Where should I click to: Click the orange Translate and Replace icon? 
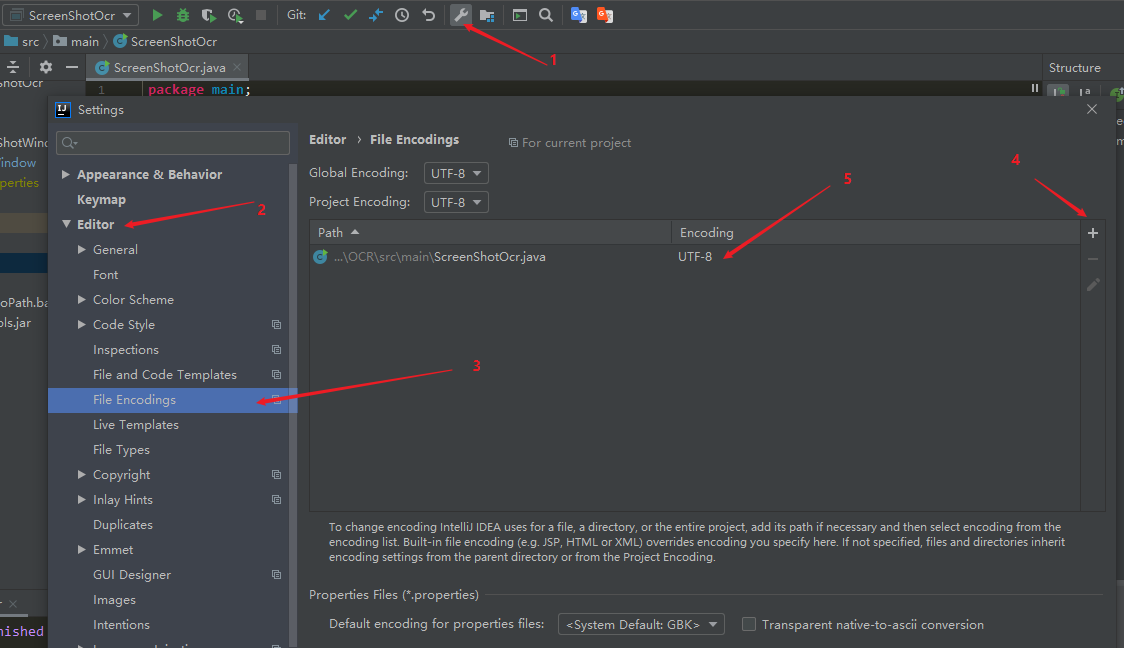[x=605, y=15]
